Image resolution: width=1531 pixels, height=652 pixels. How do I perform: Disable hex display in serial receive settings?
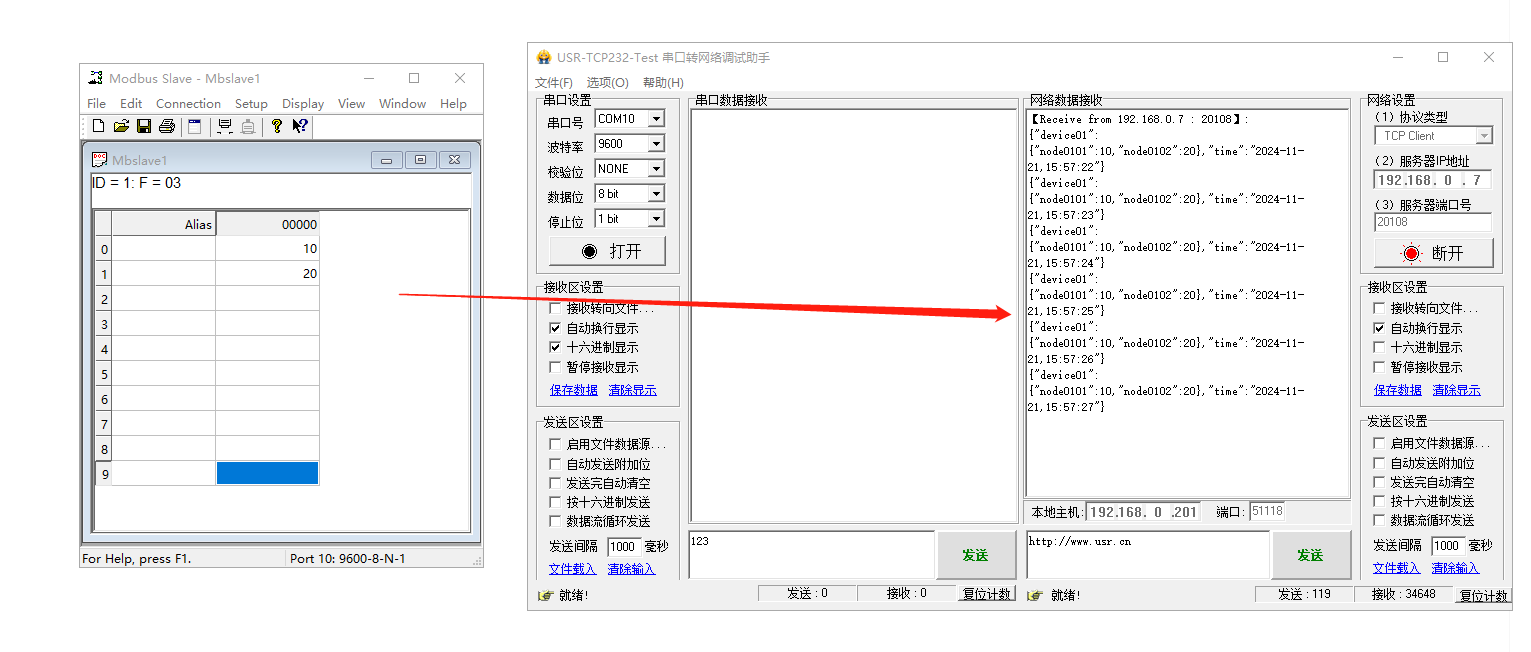[x=556, y=348]
